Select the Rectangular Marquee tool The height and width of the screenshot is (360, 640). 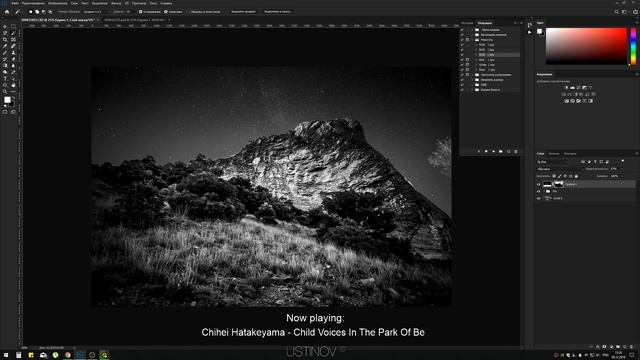[x=13, y=27]
